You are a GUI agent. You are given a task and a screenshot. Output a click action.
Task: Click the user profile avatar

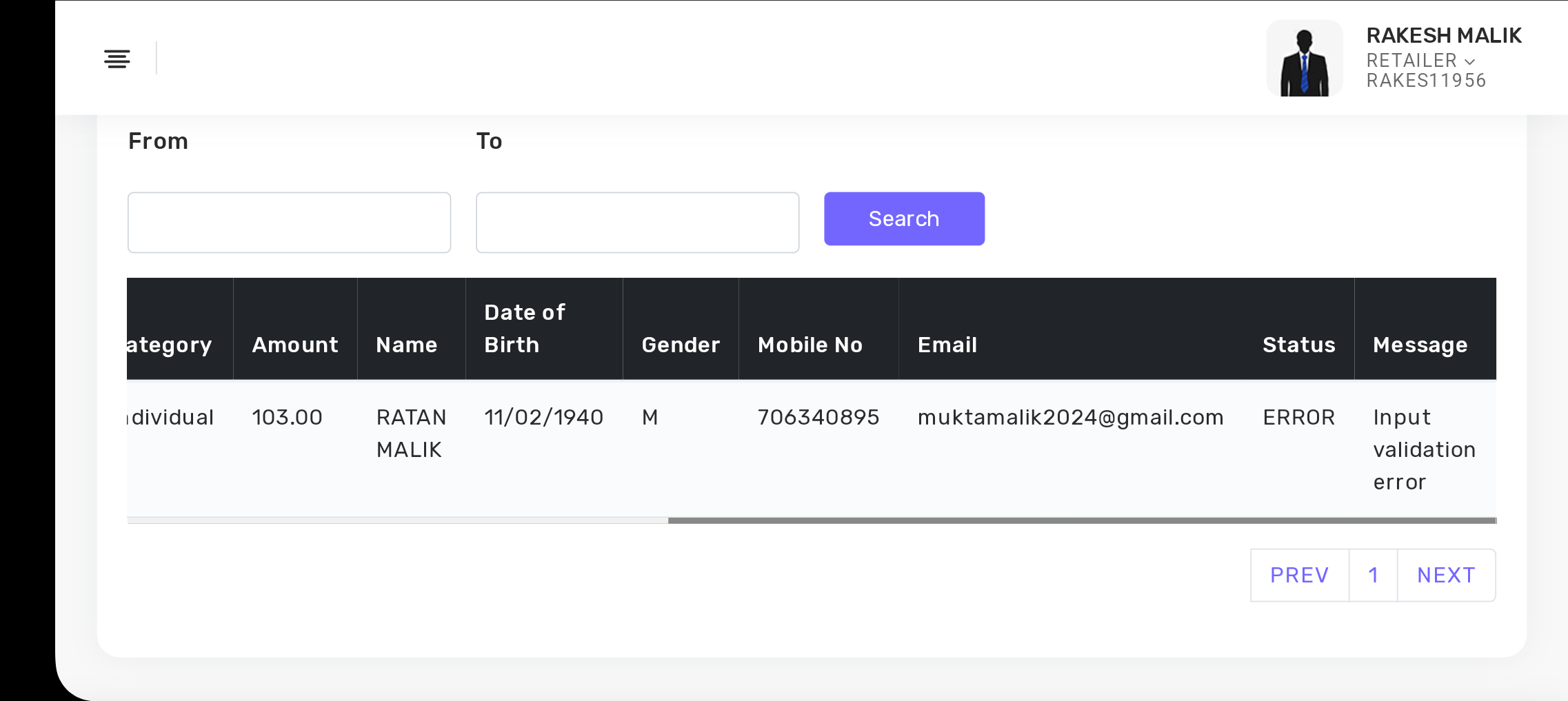click(1304, 59)
